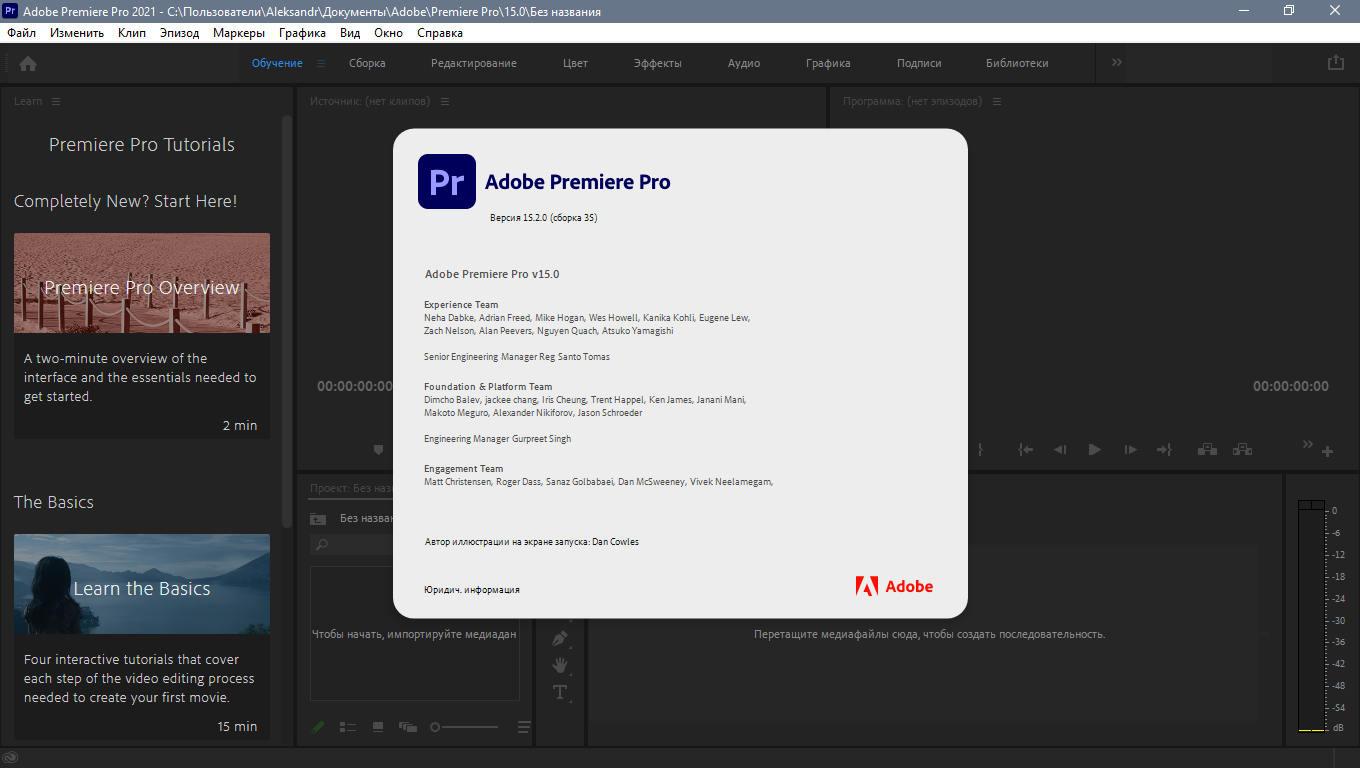Open the Button Editor plus icon

click(x=1327, y=452)
